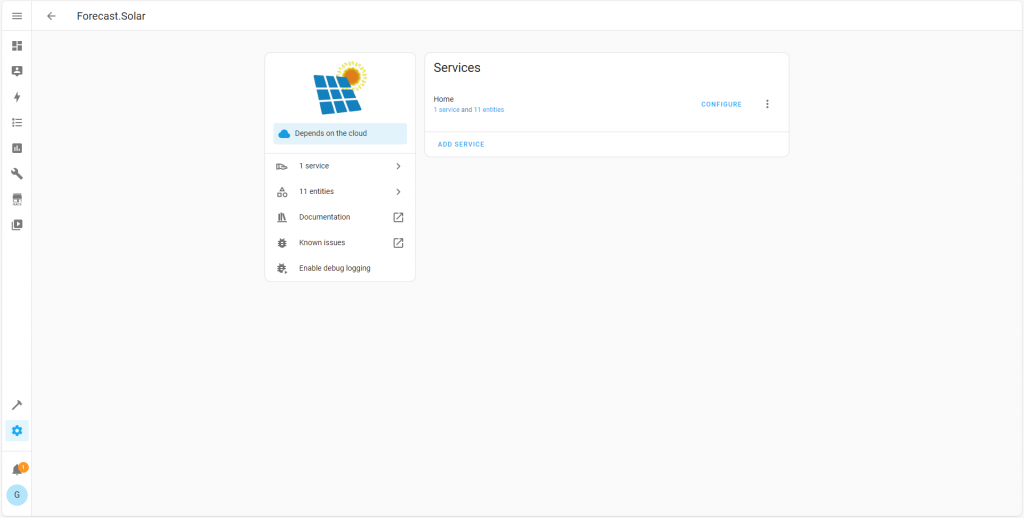Open the hamburger sidebar menu

pos(17,16)
